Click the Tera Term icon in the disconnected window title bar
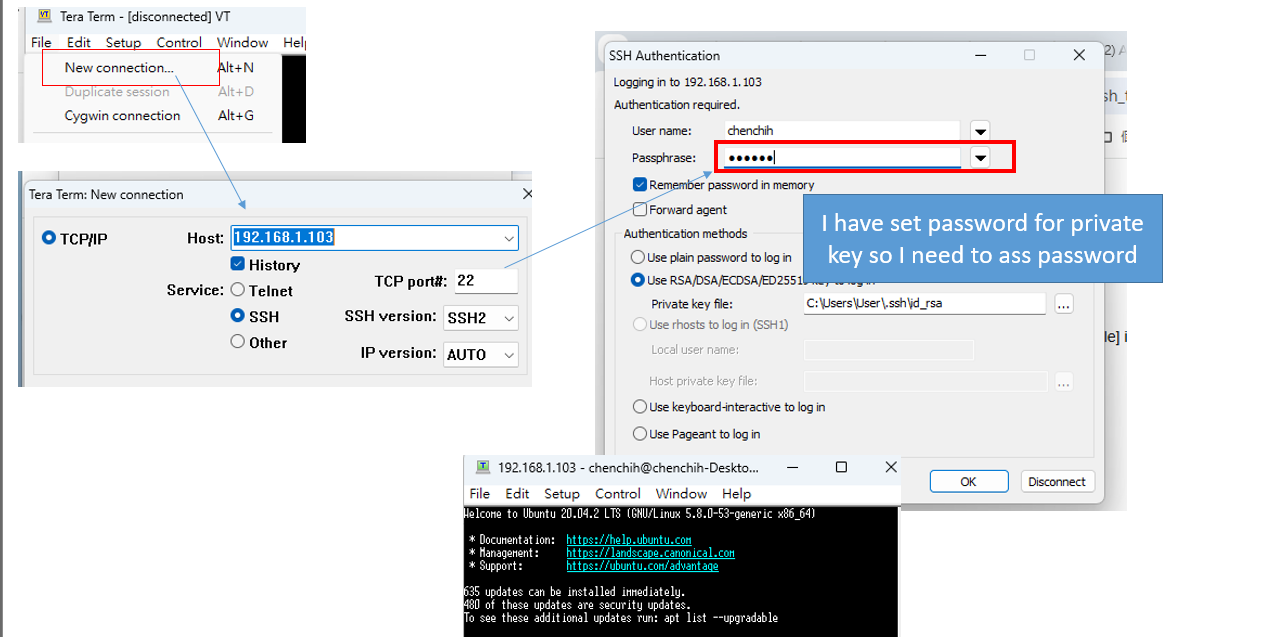 [44, 16]
